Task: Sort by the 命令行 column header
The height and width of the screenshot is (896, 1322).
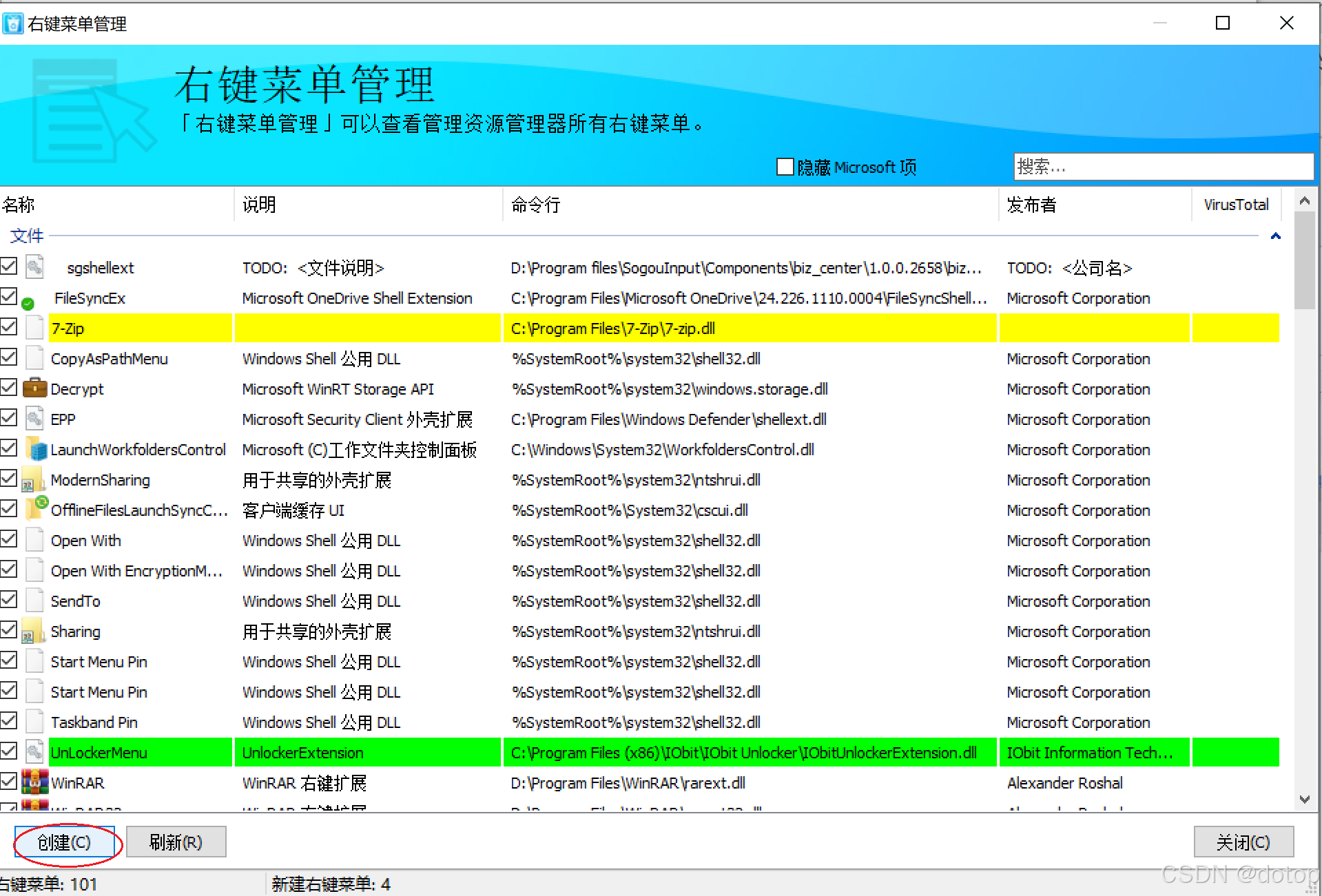Action: 750,205
